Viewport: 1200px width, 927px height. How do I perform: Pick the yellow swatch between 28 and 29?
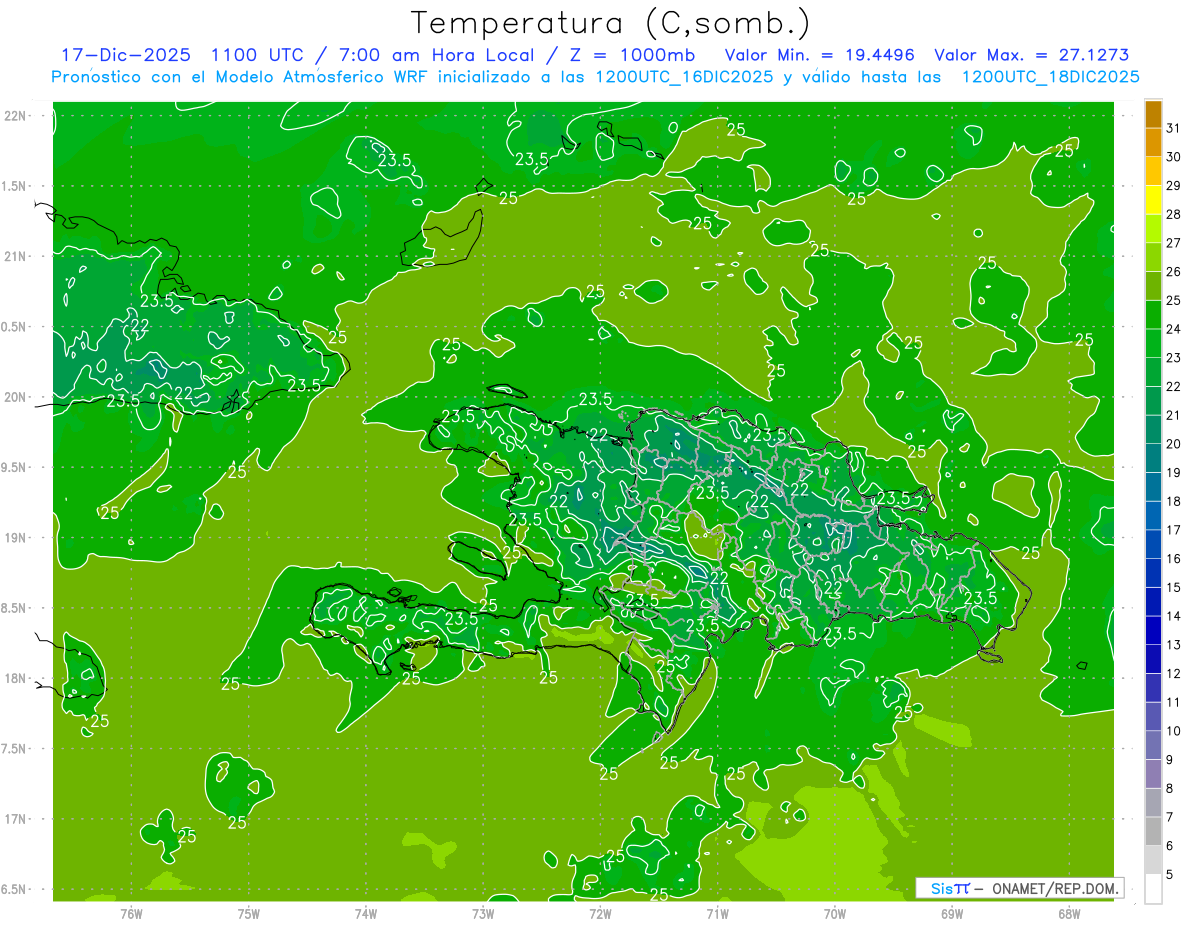(1153, 200)
